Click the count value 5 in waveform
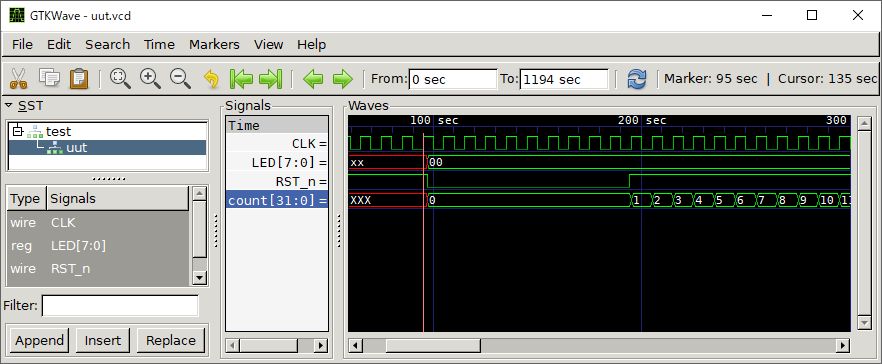The width and height of the screenshot is (882, 364). [718, 200]
